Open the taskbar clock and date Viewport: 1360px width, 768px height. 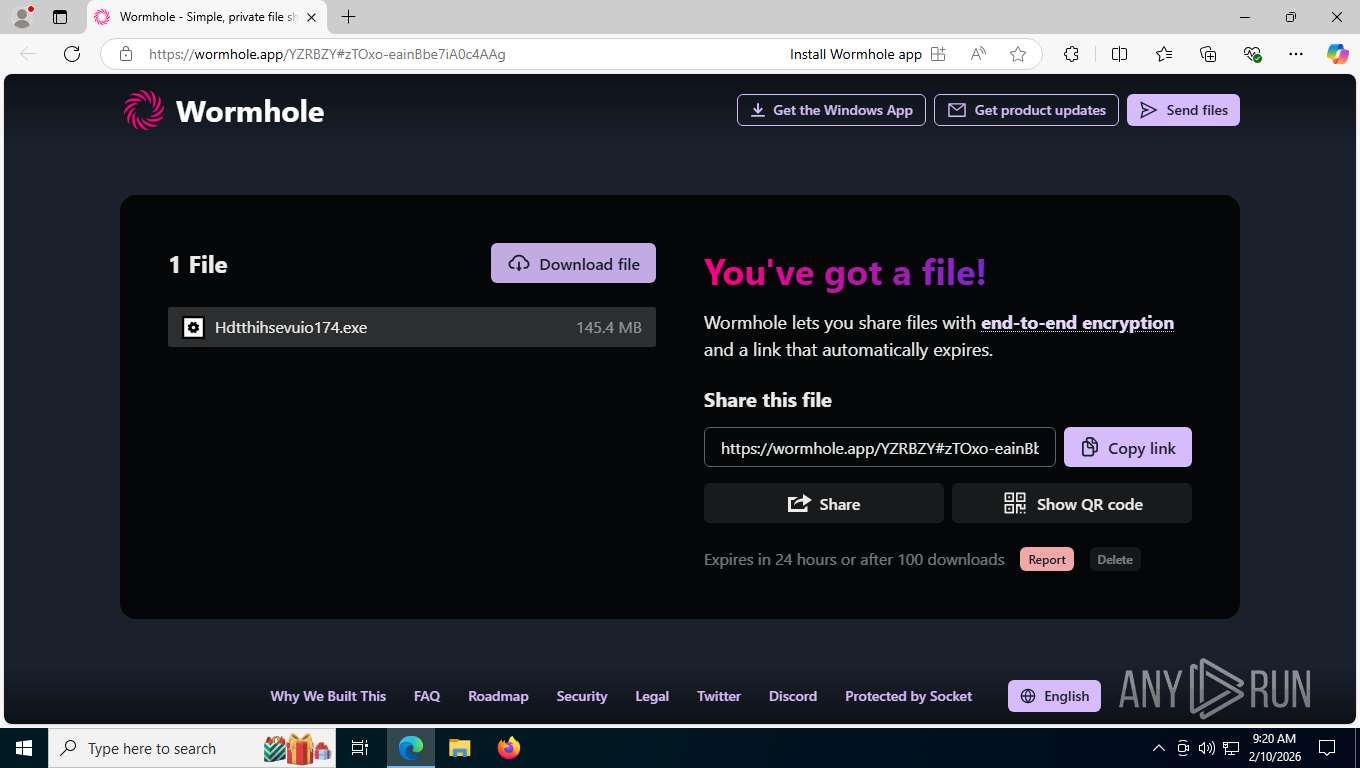(1274, 748)
